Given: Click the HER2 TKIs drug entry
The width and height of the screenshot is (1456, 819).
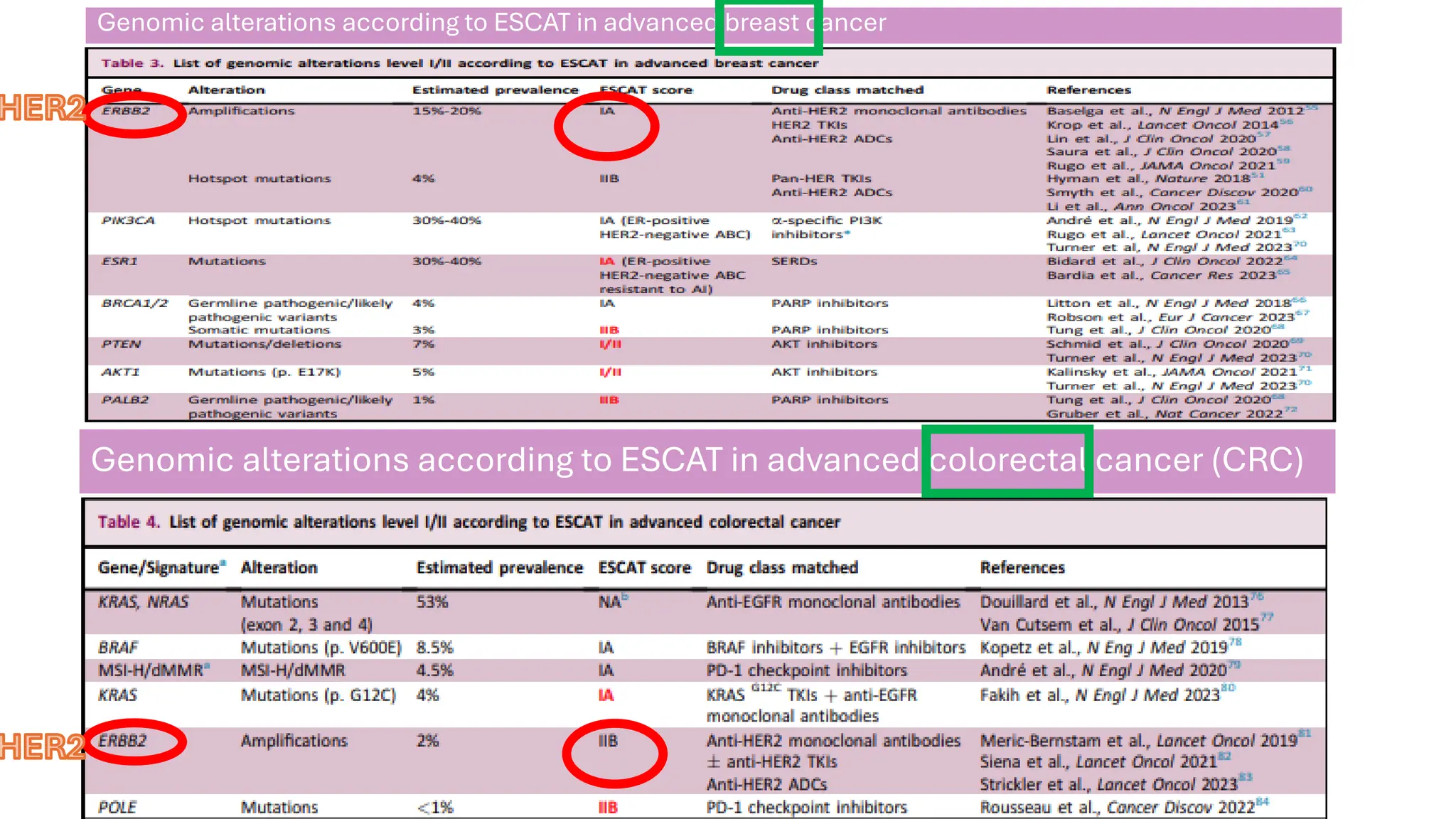Looking at the screenshot, I should (x=809, y=125).
